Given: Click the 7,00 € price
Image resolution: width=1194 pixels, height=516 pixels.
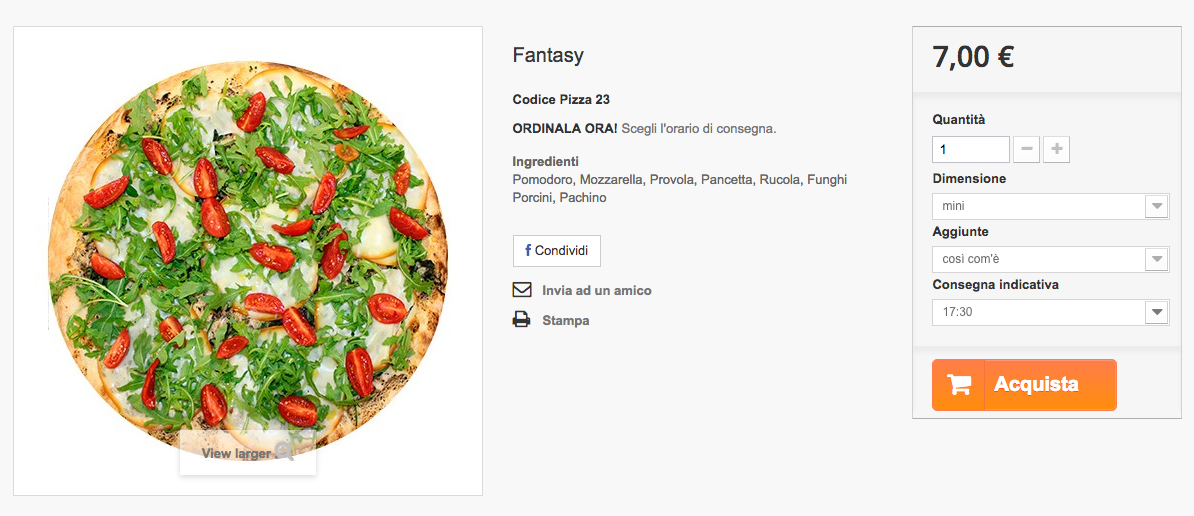Looking at the screenshot, I should [973, 57].
